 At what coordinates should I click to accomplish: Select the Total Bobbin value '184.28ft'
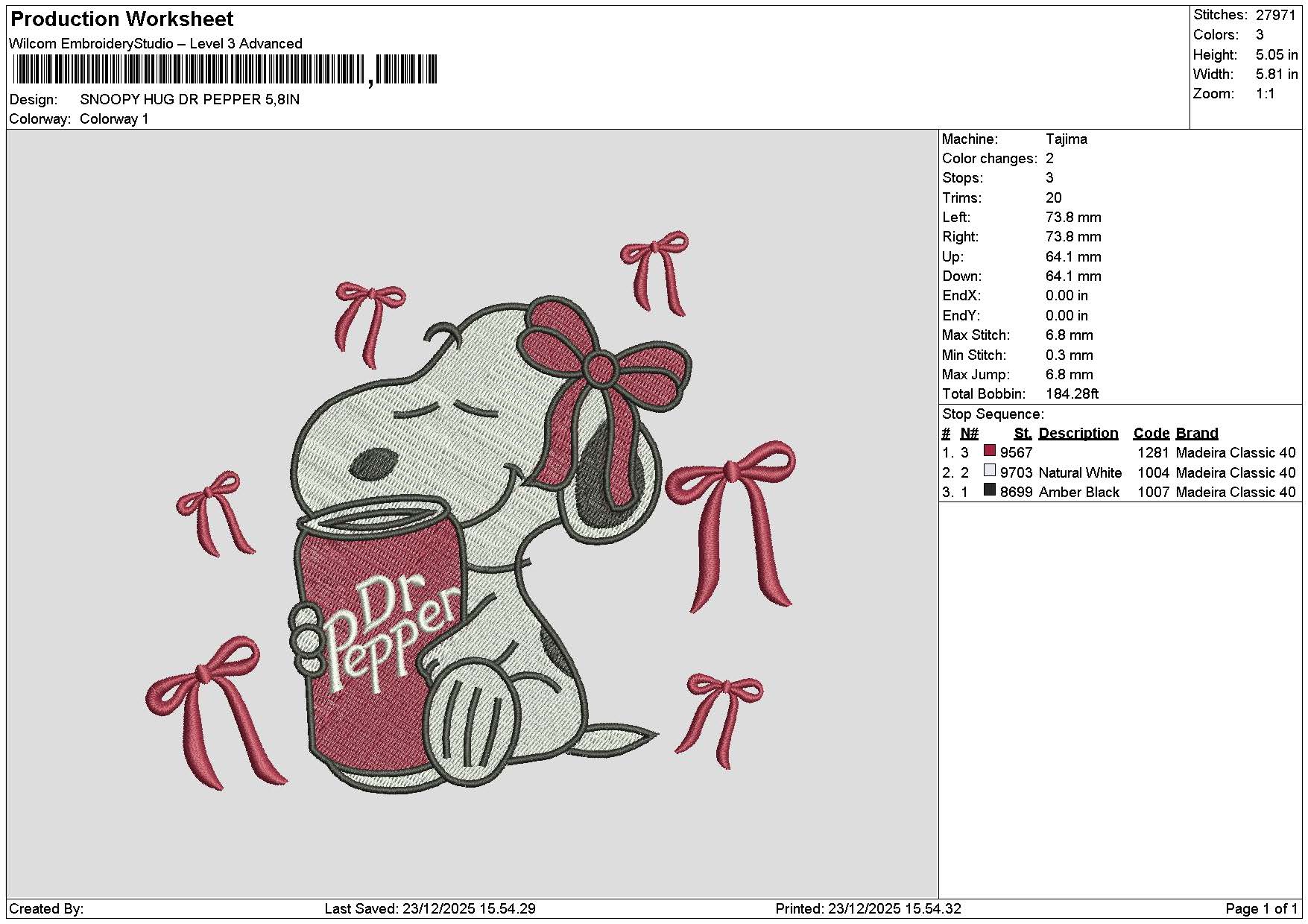1072,394
